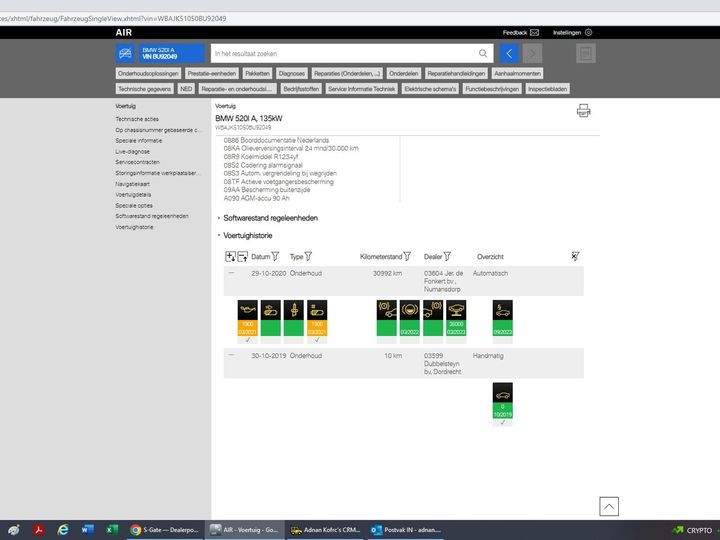
Task: Click engine oil service icon 2020 entry
Action: [248, 318]
